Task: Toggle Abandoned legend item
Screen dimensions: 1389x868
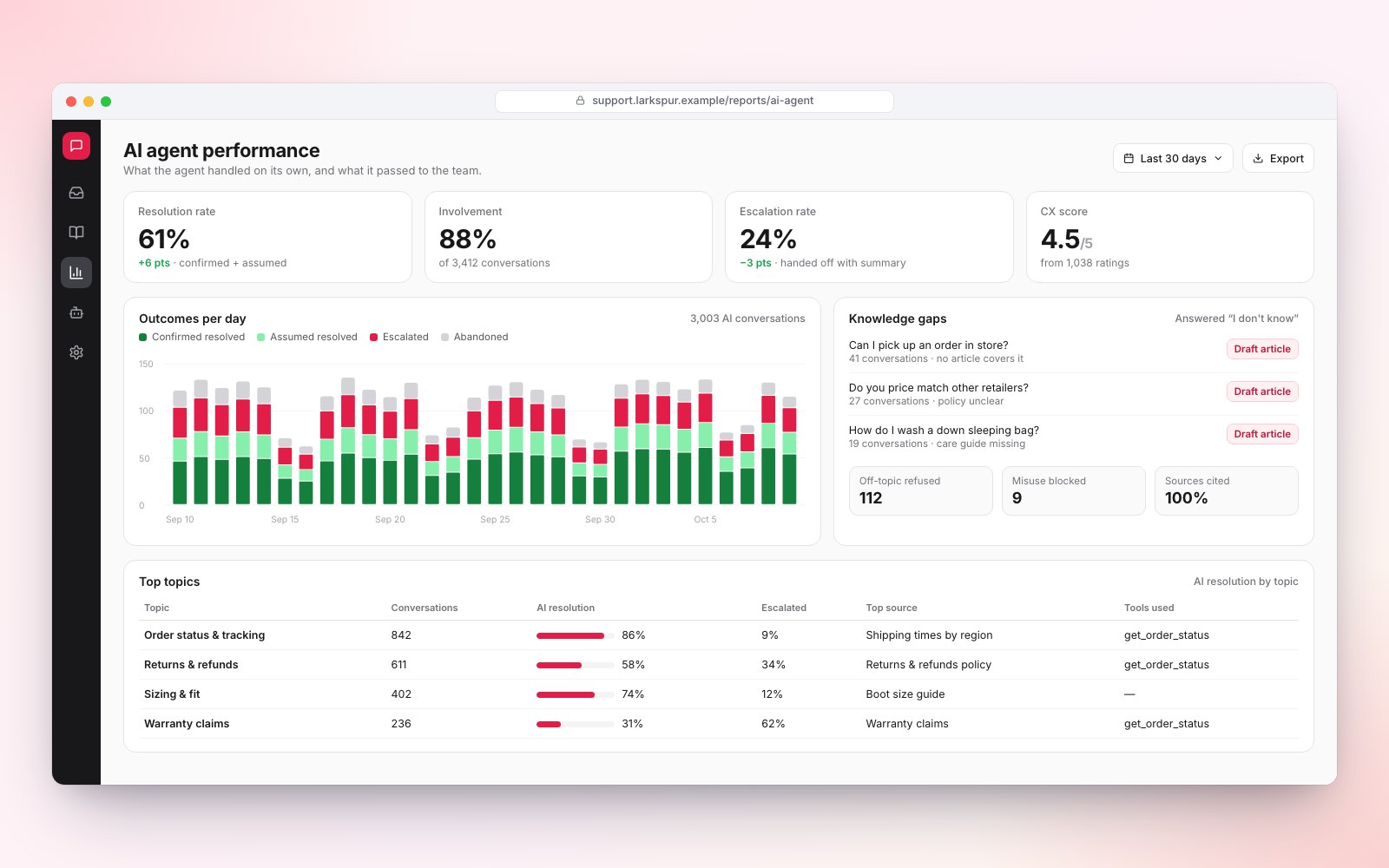Action: (x=475, y=337)
